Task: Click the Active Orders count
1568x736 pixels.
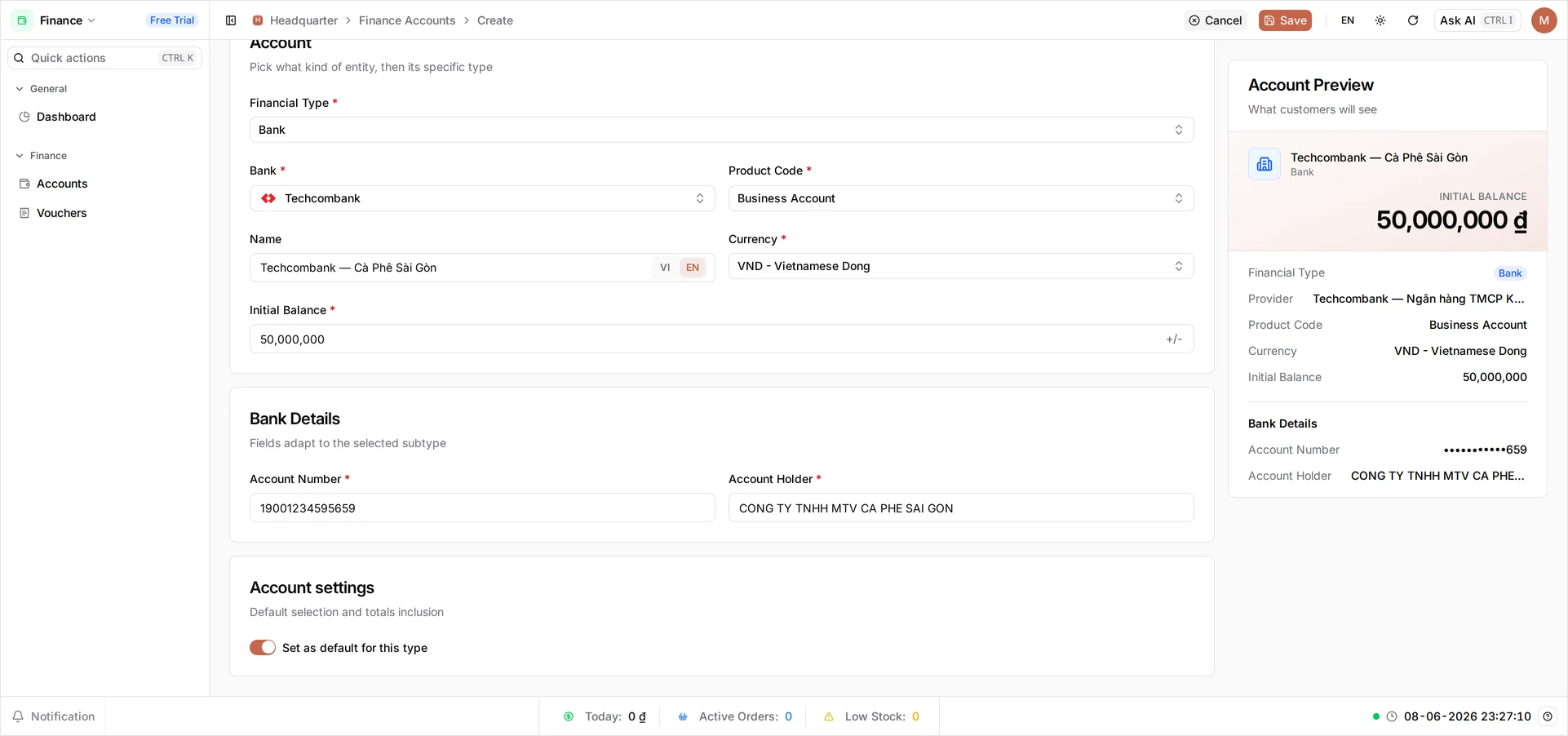Action: (788, 716)
